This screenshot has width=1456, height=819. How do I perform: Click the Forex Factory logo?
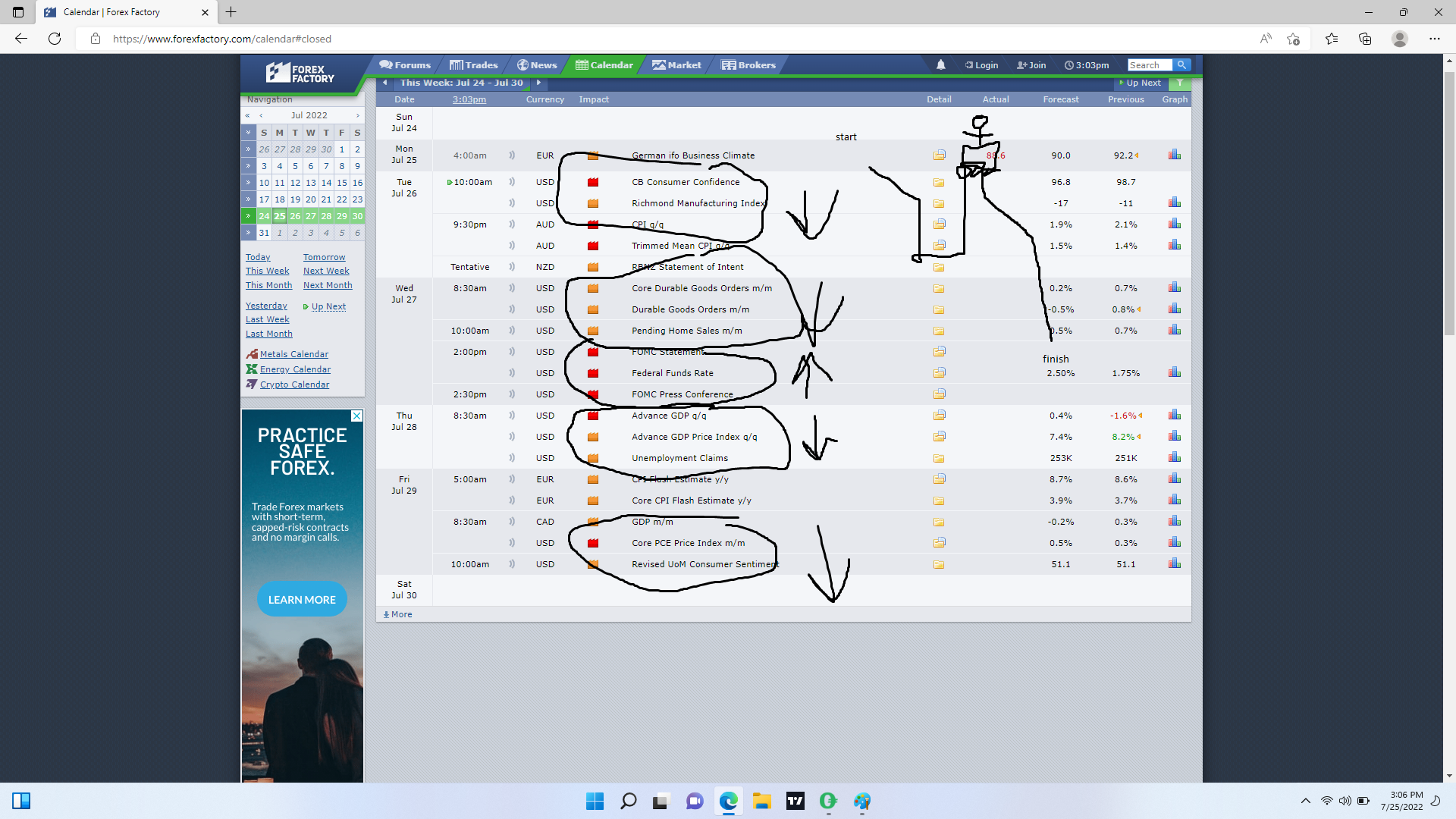pos(300,74)
